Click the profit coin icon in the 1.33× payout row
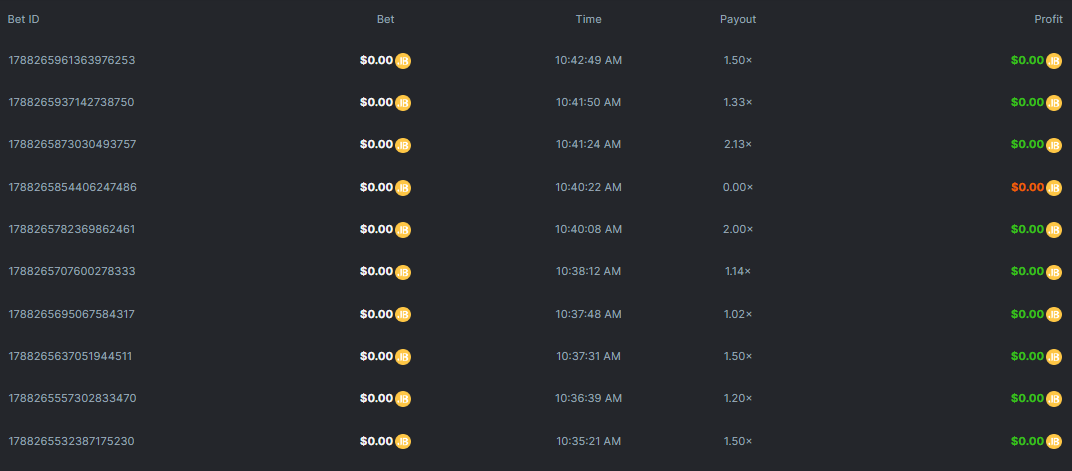1072x471 pixels. (x=1054, y=103)
